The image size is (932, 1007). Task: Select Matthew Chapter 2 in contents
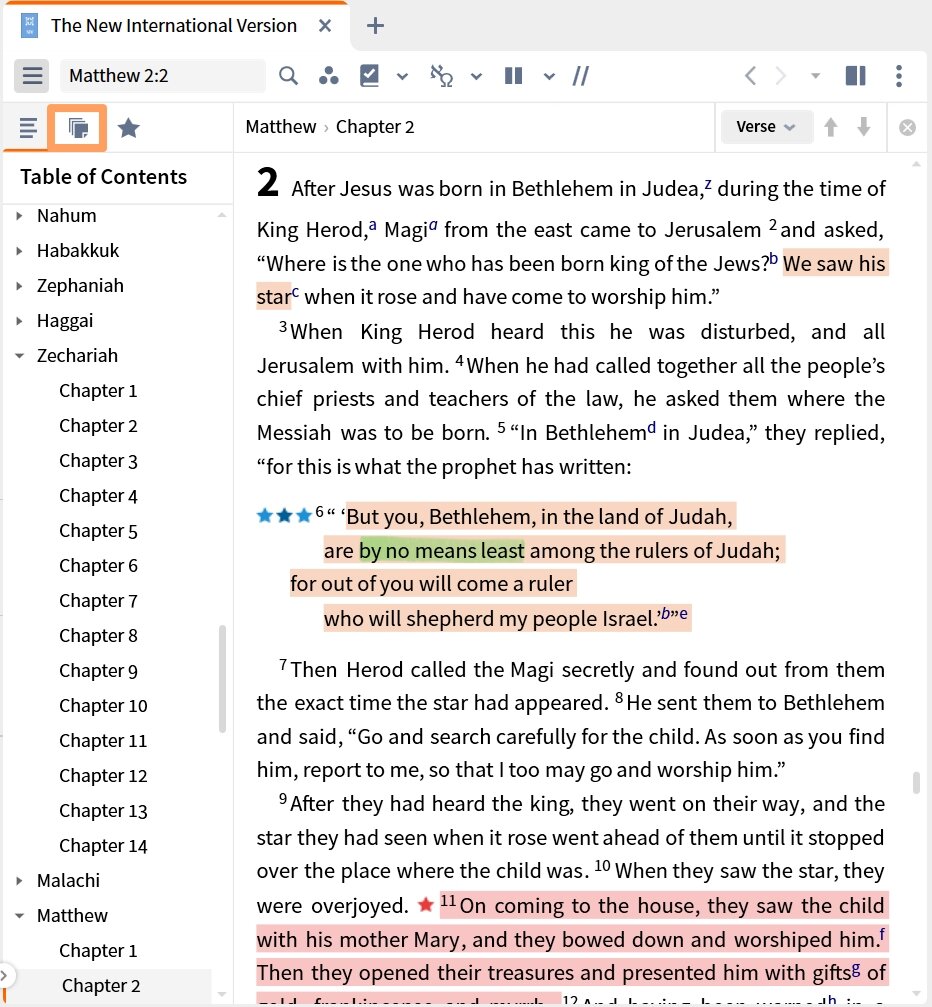[x=101, y=986]
